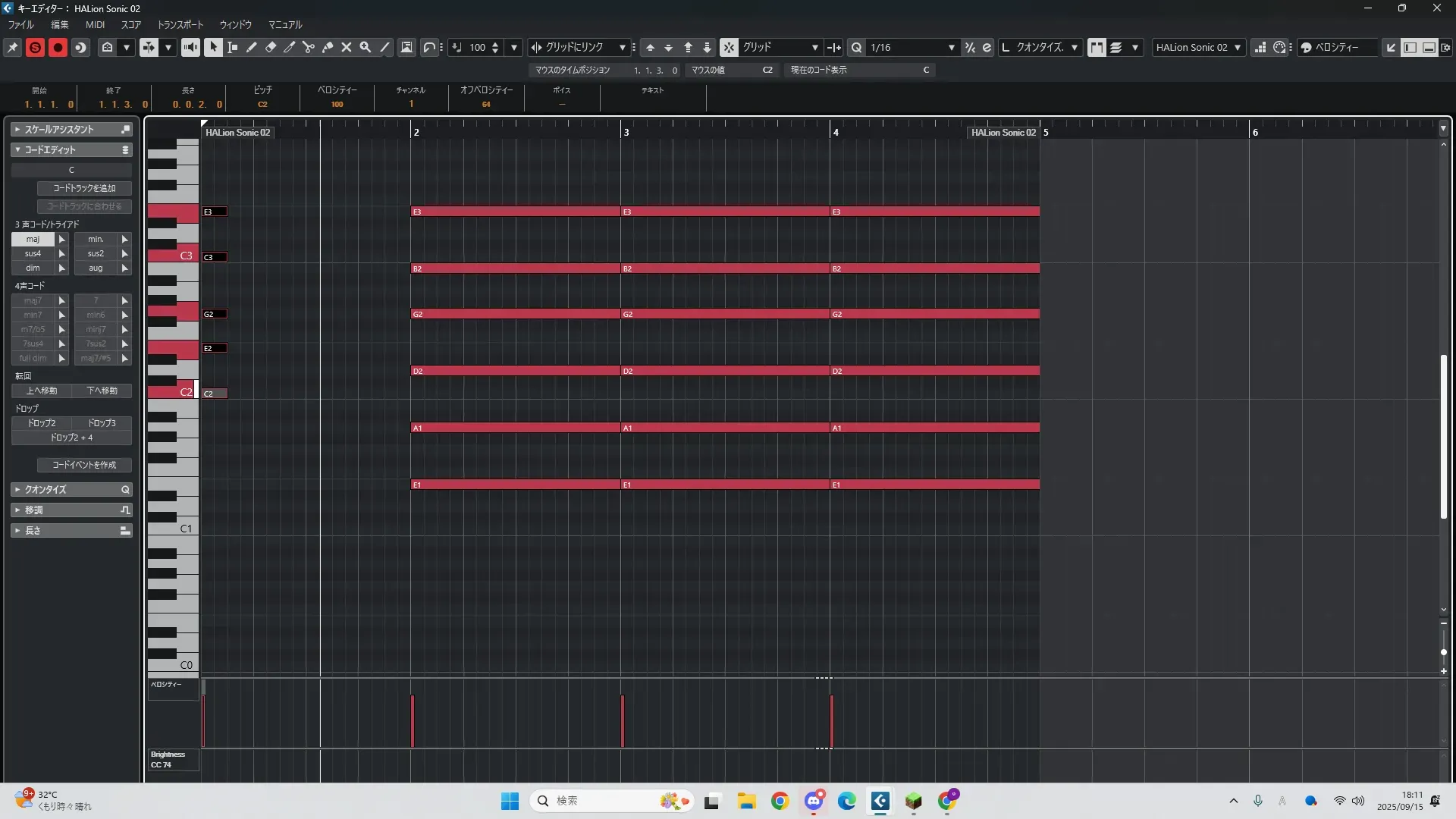Select the Zoom magnifier tool

366,47
